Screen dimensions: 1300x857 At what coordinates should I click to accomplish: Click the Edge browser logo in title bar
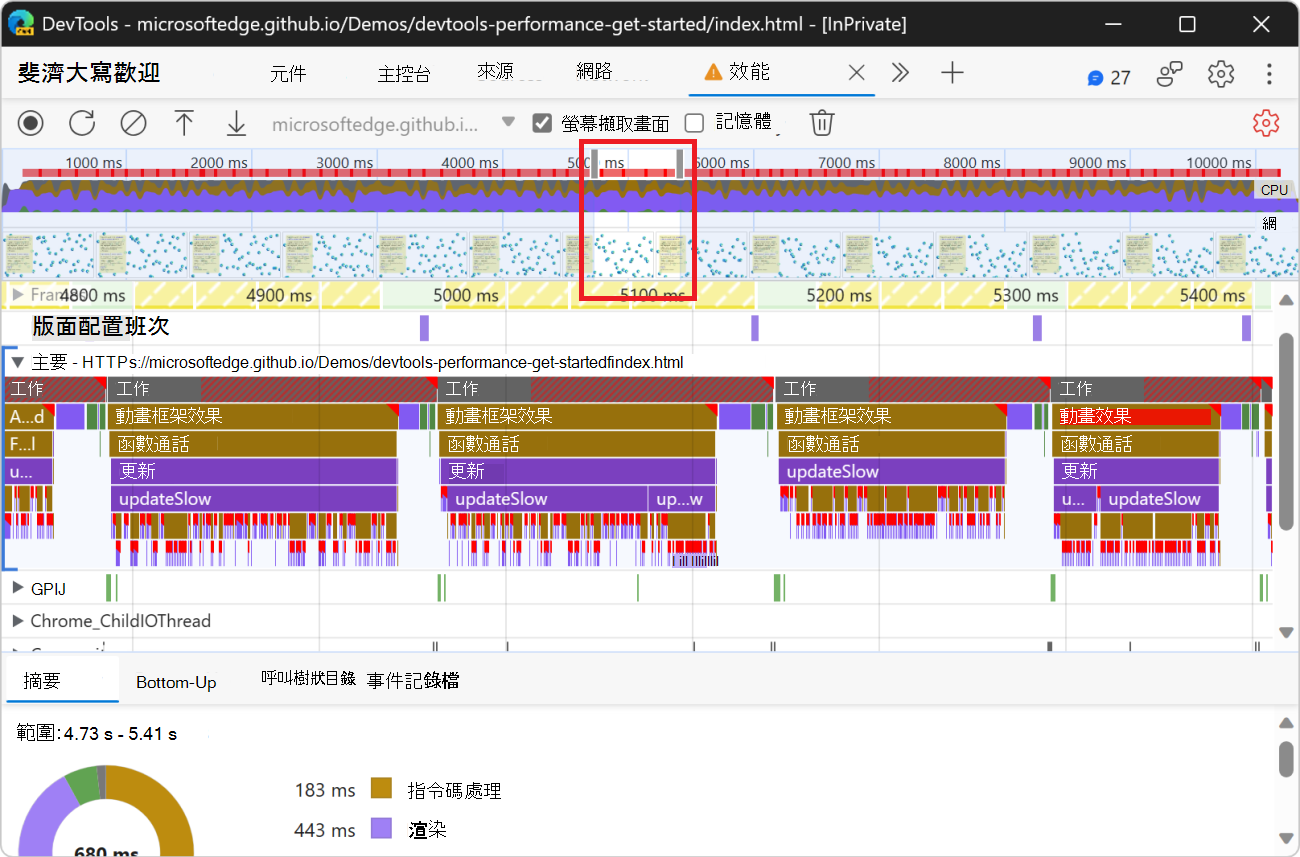20,23
